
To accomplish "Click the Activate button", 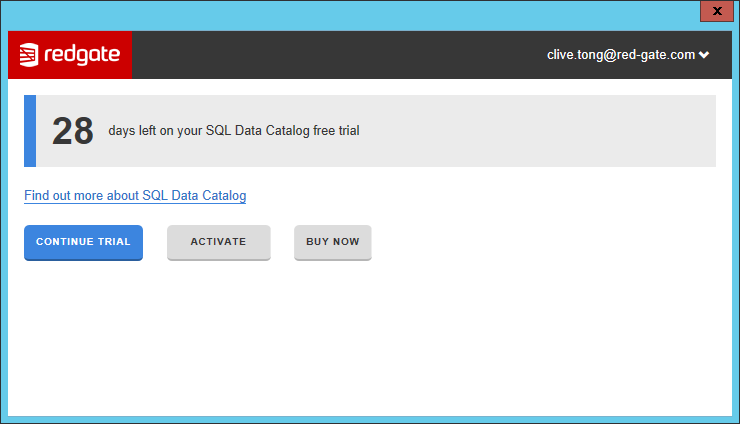I will tap(218, 242).
